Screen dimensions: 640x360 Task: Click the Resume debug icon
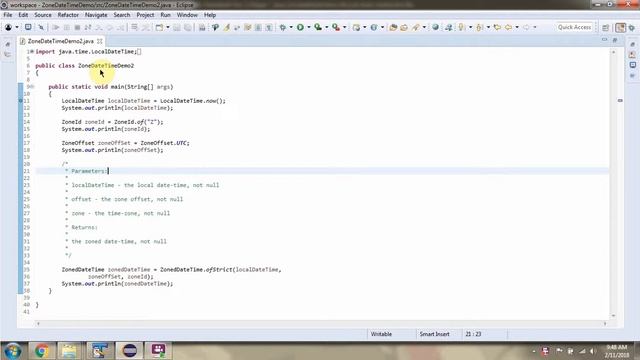pyautogui.click(x=56, y=27)
